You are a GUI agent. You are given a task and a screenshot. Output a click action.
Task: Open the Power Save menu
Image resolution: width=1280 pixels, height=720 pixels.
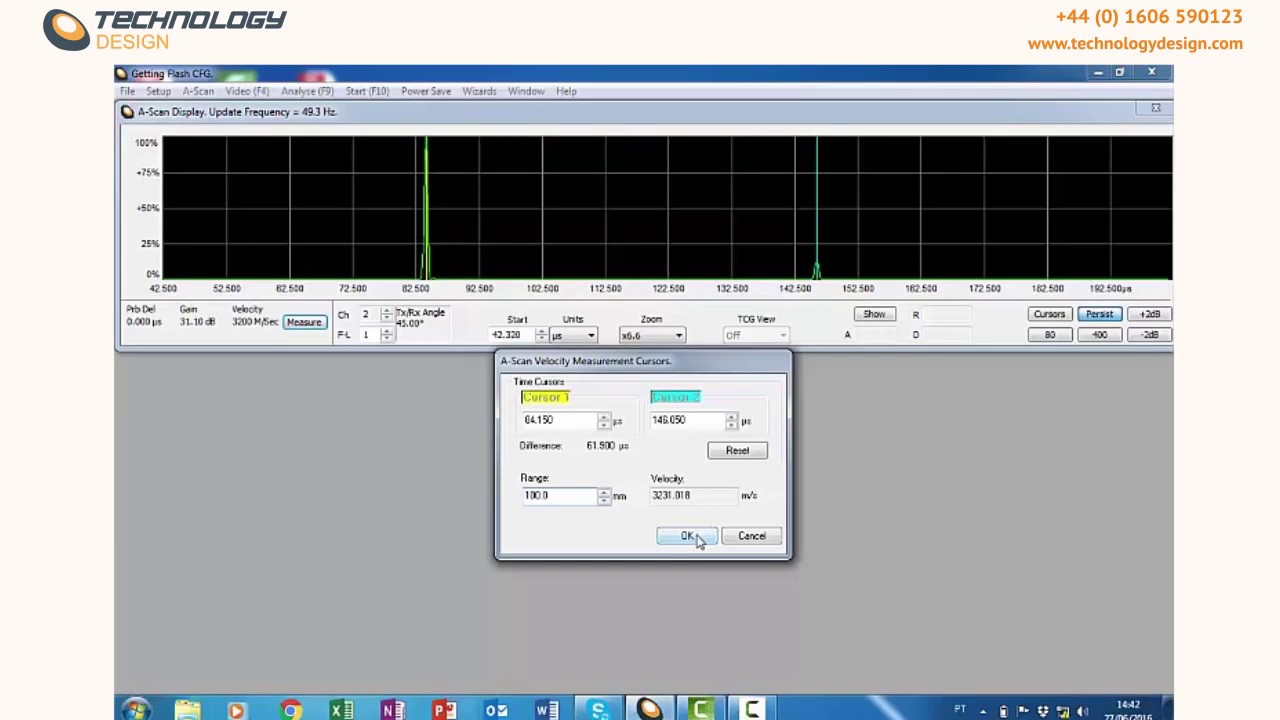(426, 91)
